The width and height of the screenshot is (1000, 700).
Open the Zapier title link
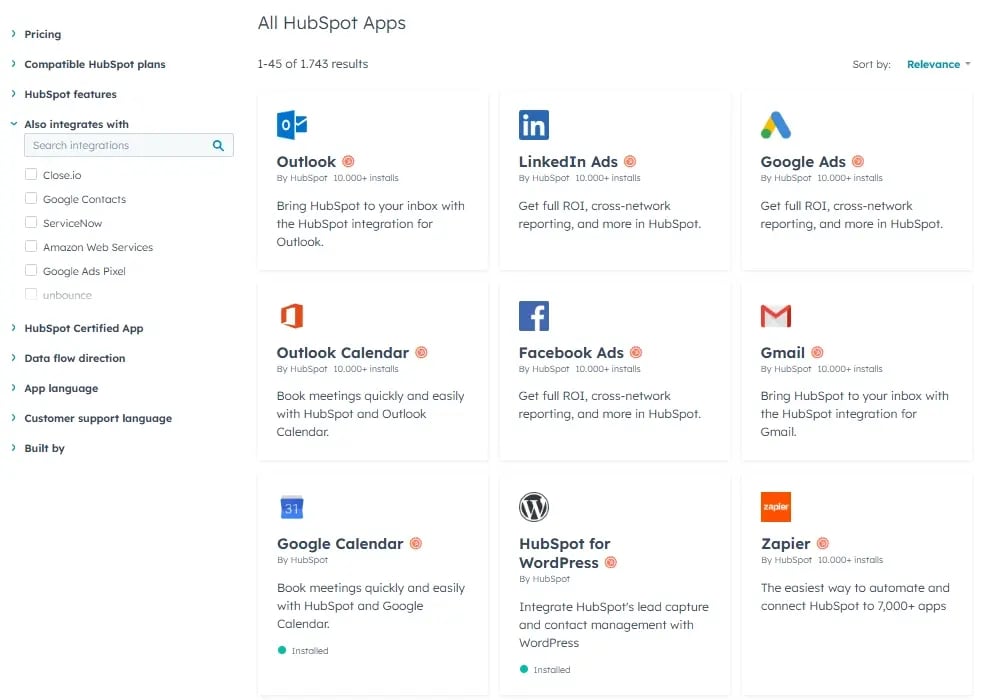pos(785,544)
